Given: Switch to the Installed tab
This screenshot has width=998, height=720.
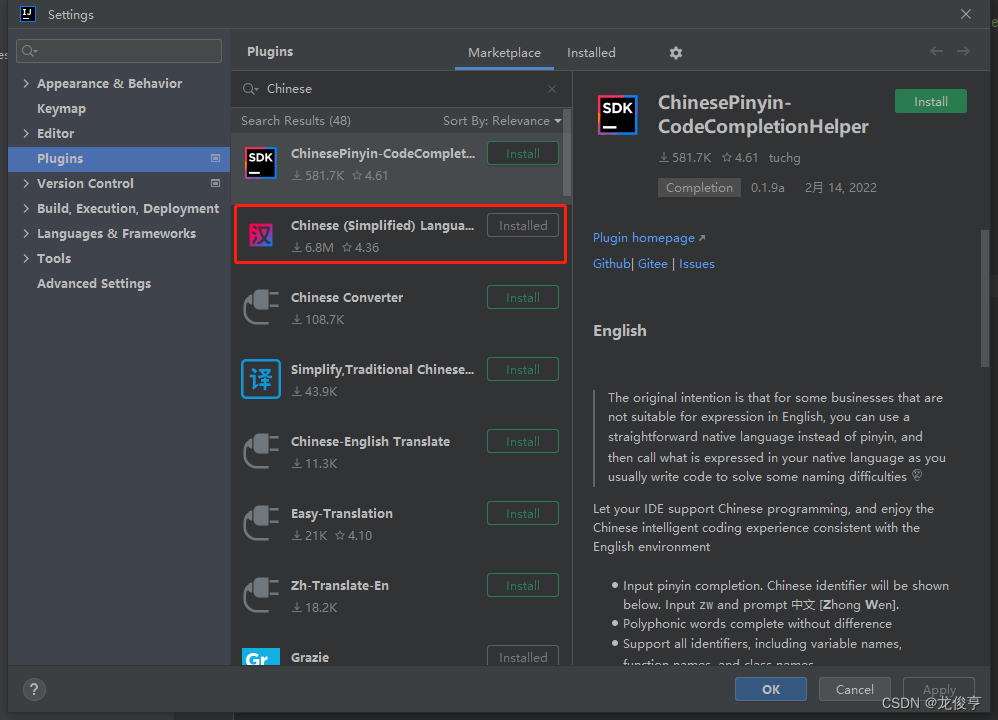Looking at the screenshot, I should point(591,53).
